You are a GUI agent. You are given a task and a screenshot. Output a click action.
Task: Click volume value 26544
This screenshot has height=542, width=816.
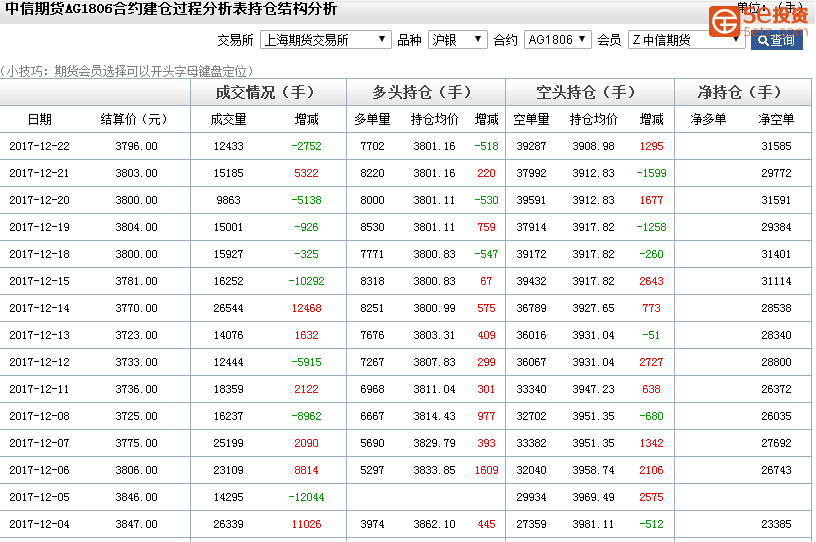(x=228, y=308)
